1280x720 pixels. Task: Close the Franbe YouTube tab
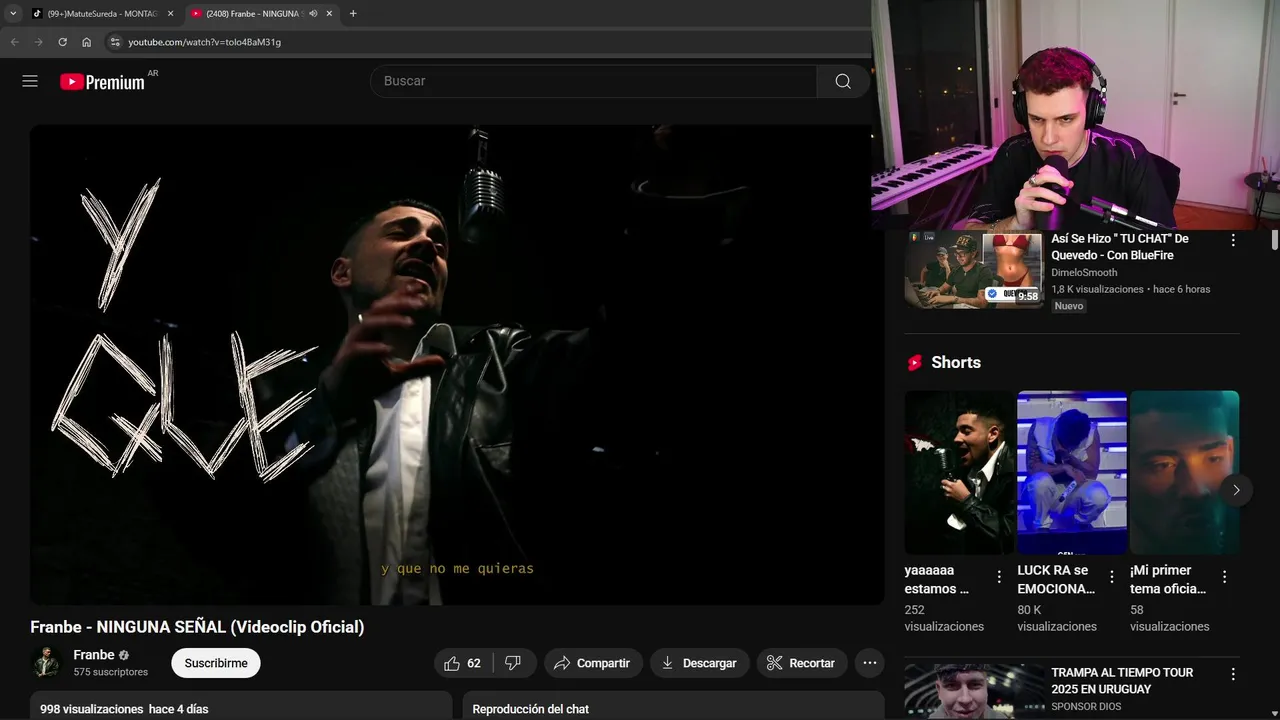click(x=329, y=13)
